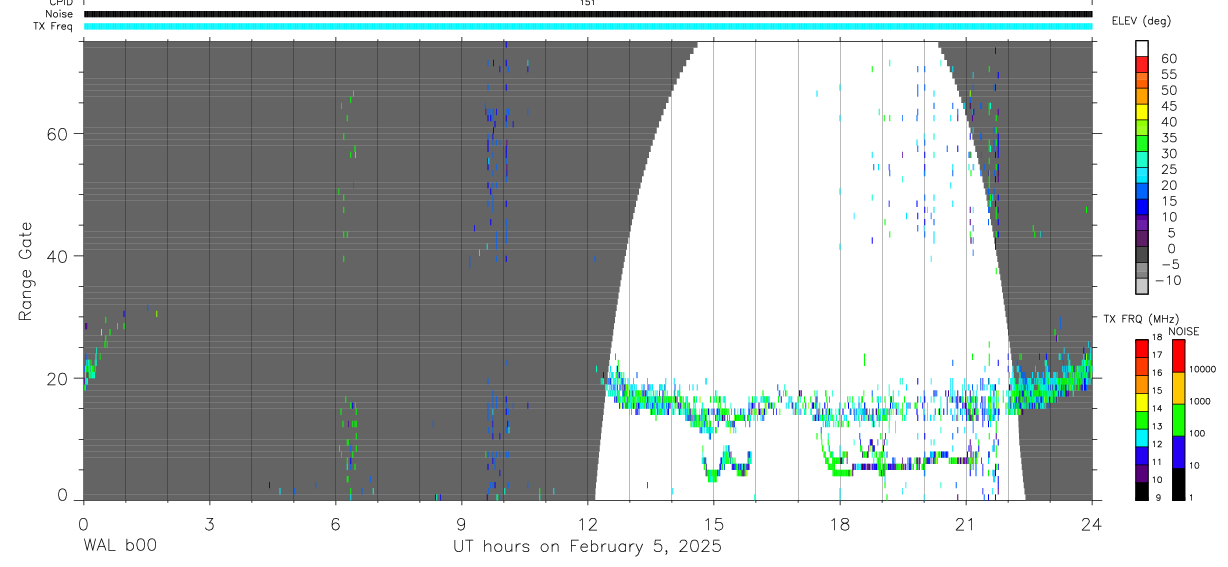Click the '45' label on ELEV colorbar
The image size is (1228, 567).
[1169, 107]
